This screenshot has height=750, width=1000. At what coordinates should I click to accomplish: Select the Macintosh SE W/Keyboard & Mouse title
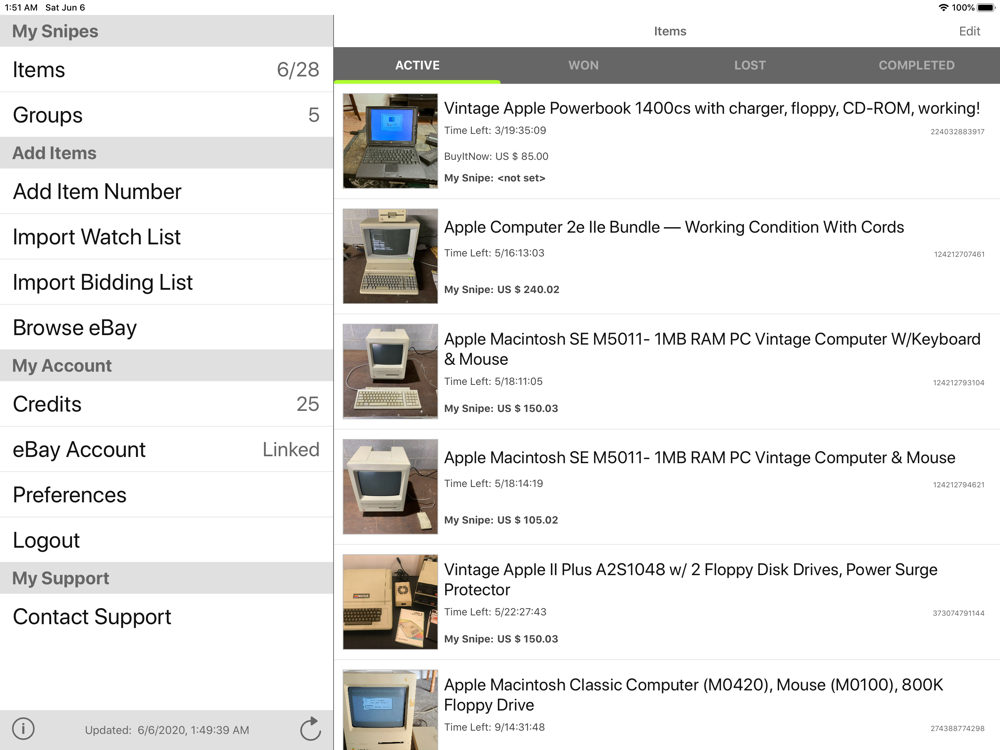point(712,349)
